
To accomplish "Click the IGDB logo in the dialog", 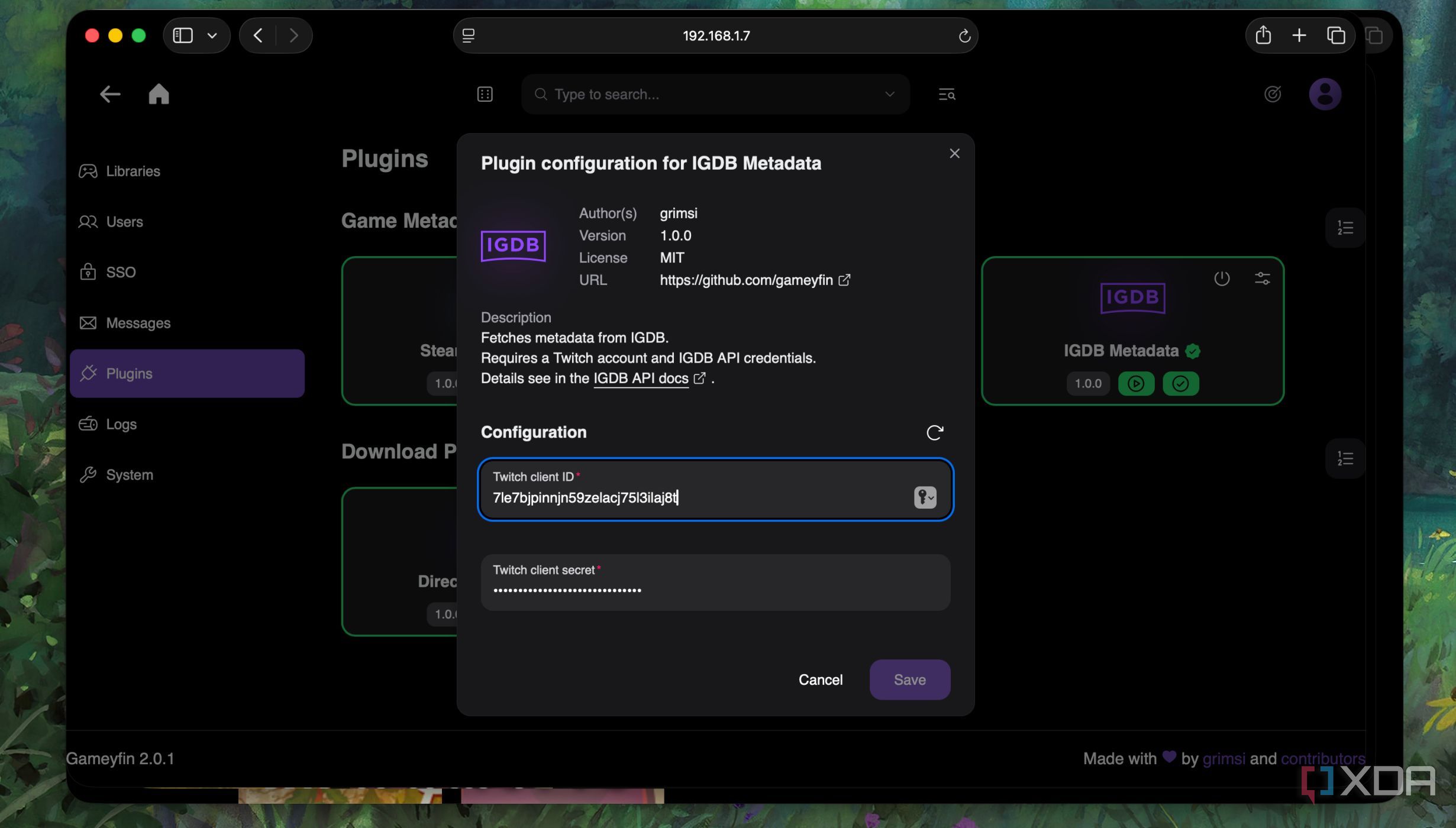I will click(513, 245).
